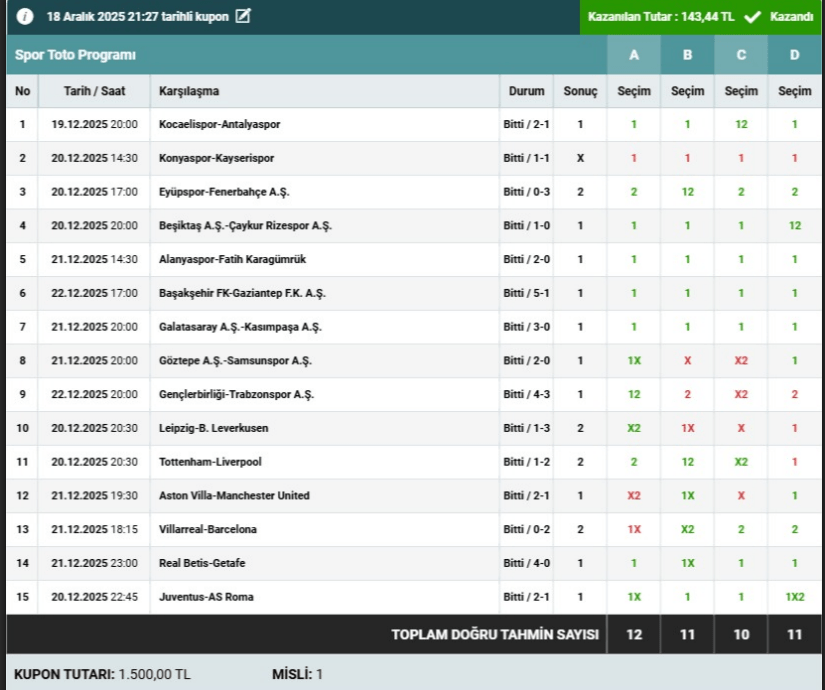Click the Tarih / Saat column header
The width and height of the screenshot is (825, 690).
point(94,91)
